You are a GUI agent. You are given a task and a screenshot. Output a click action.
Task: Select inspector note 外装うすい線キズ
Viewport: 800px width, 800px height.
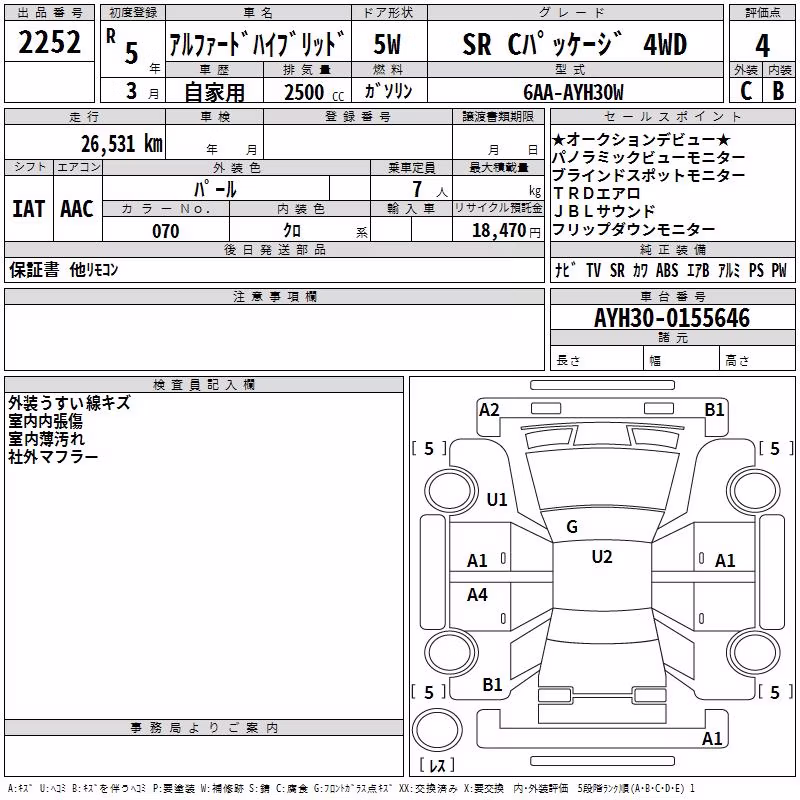point(70,403)
